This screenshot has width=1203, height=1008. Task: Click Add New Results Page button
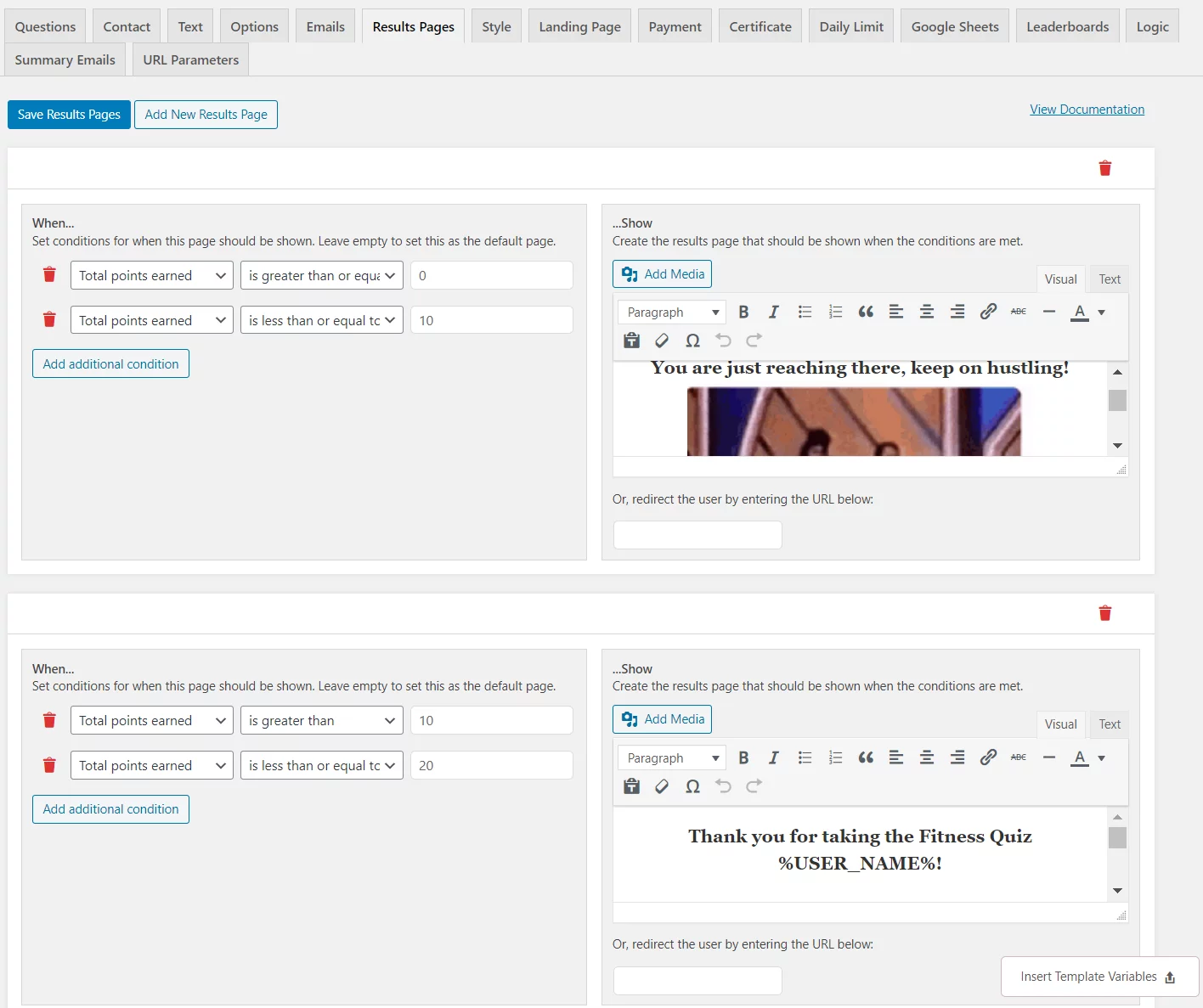(x=206, y=115)
